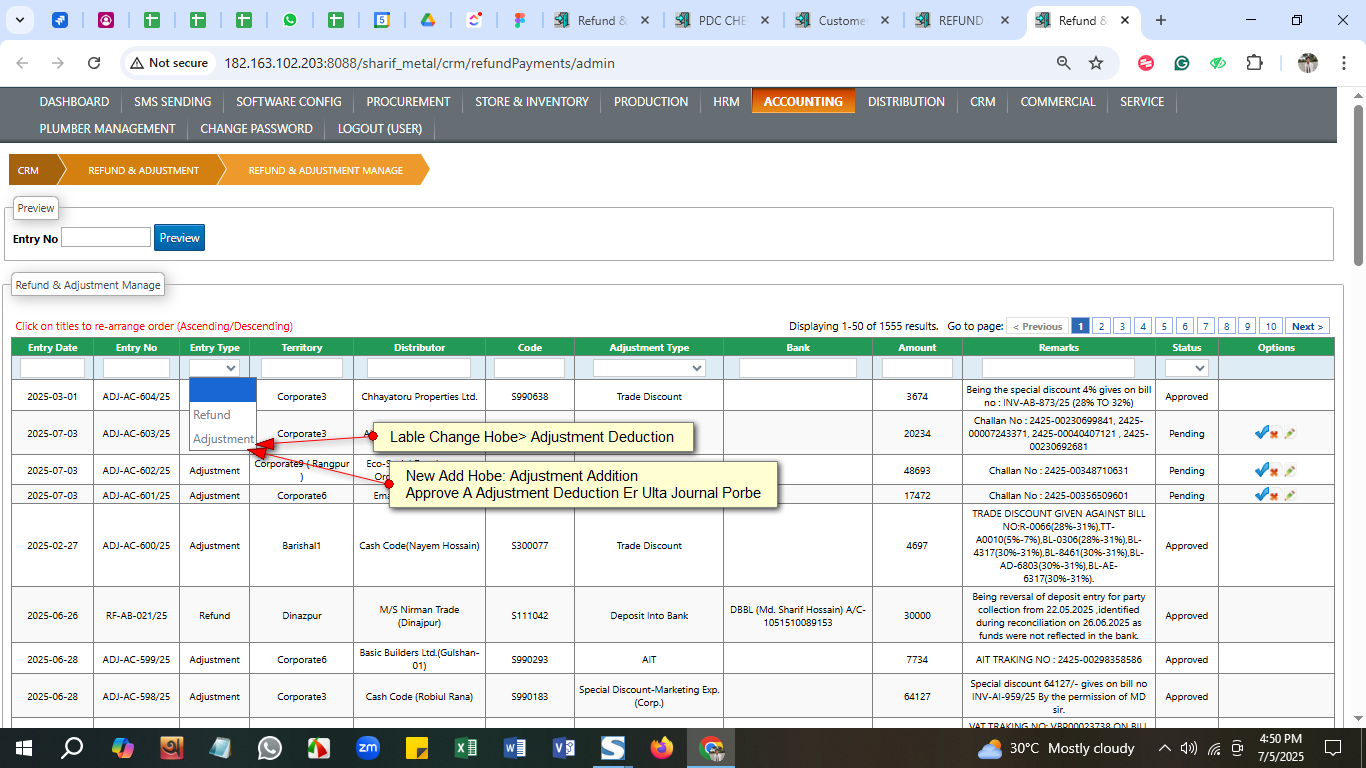Bookmark this page with the star icon
This screenshot has height=768, width=1366.
1096,63
